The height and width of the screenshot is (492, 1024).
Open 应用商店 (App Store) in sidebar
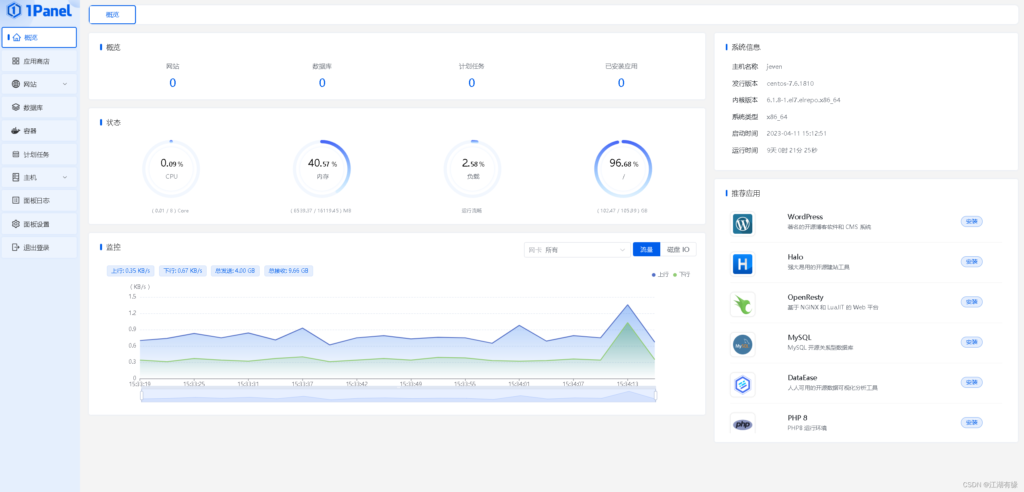(x=38, y=61)
